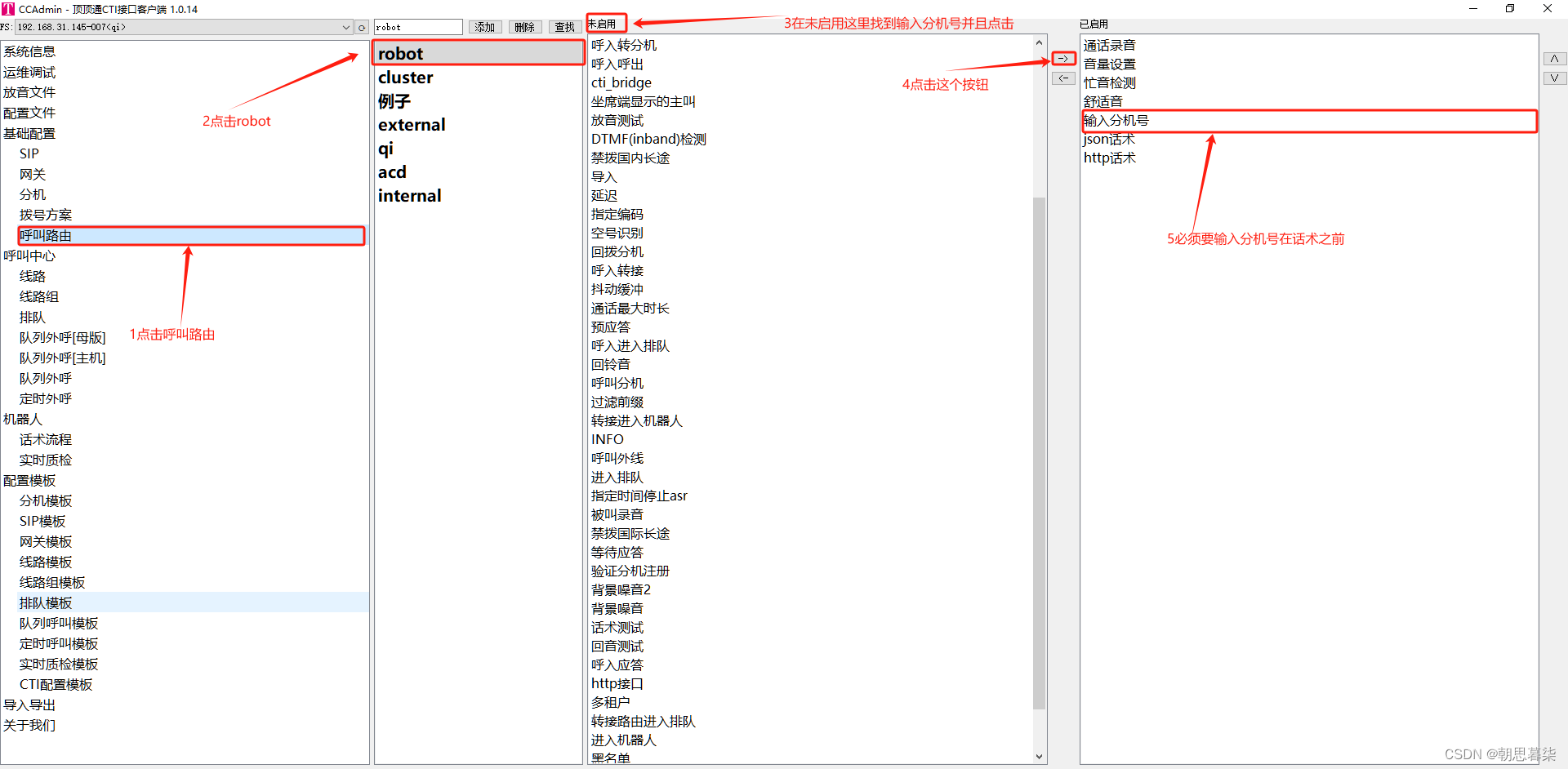Select the robot route in the route list
Image resolution: width=1568 pixels, height=769 pixels.
[x=479, y=54]
